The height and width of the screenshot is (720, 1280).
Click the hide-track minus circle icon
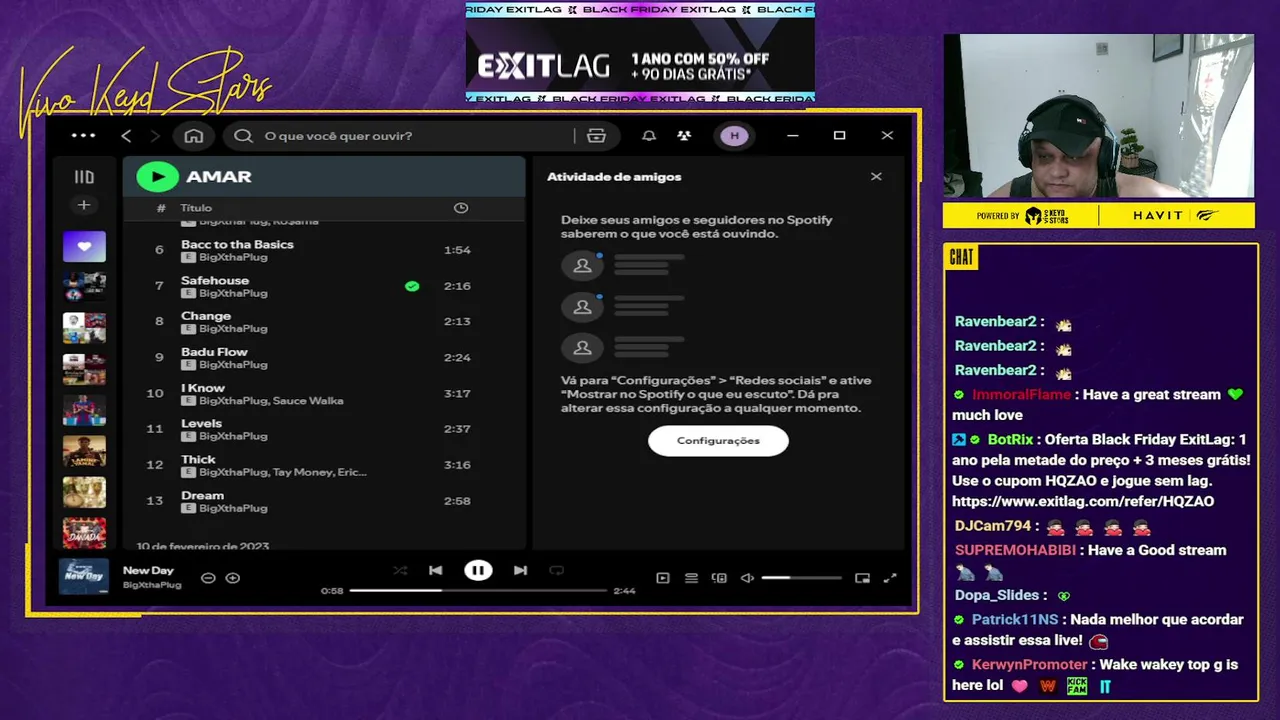(208, 578)
